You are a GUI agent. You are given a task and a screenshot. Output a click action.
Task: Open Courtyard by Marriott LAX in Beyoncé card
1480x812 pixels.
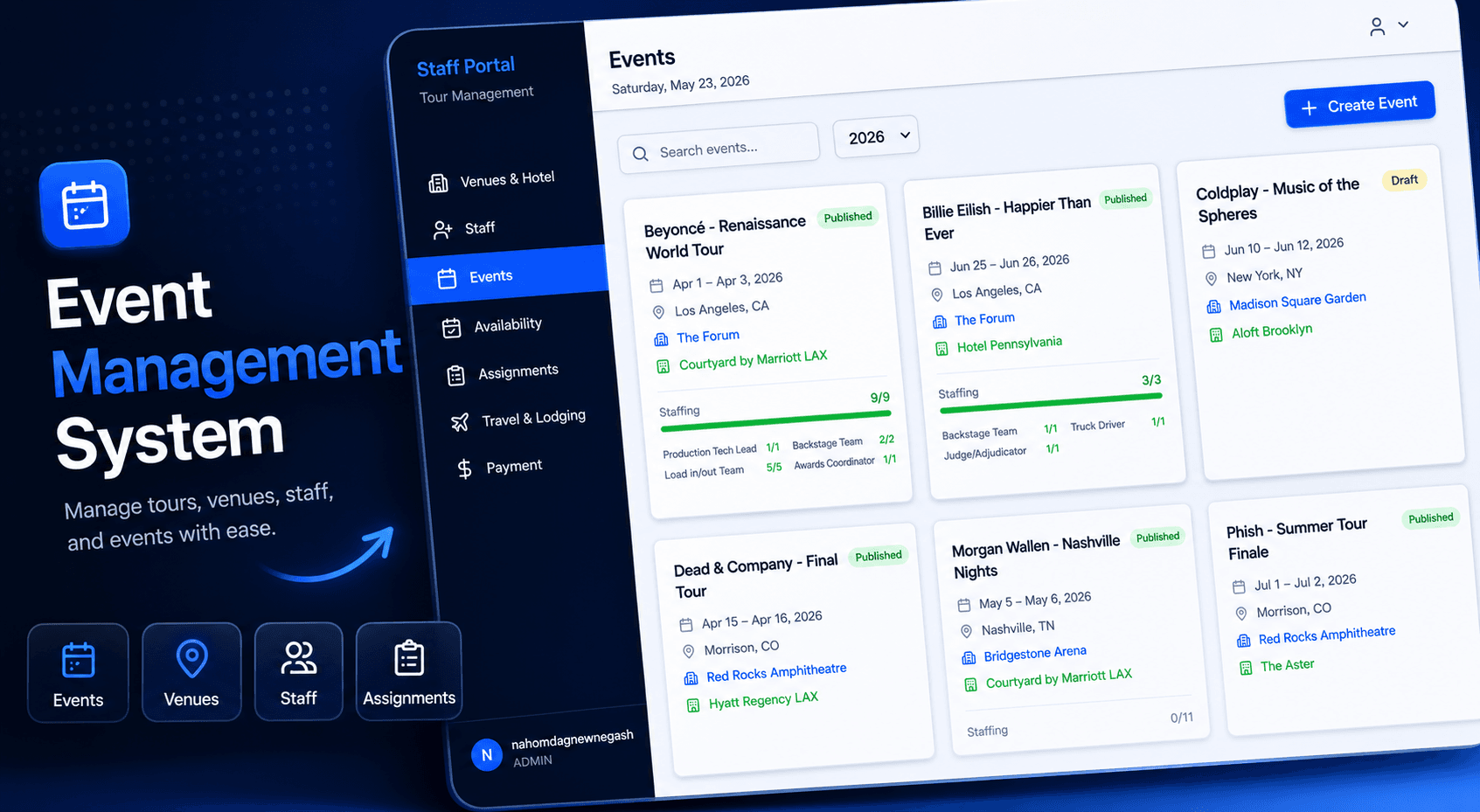pyautogui.click(x=753, y=359)
